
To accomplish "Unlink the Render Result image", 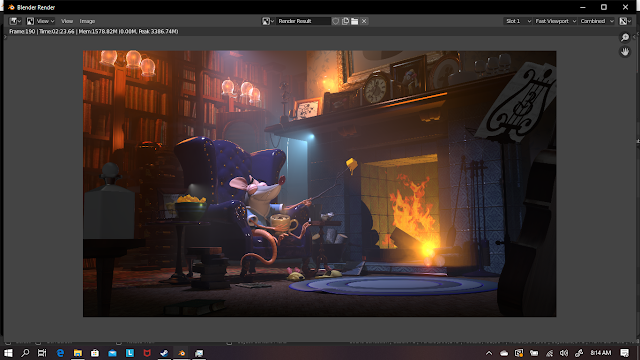I will (x=364, y=21).
